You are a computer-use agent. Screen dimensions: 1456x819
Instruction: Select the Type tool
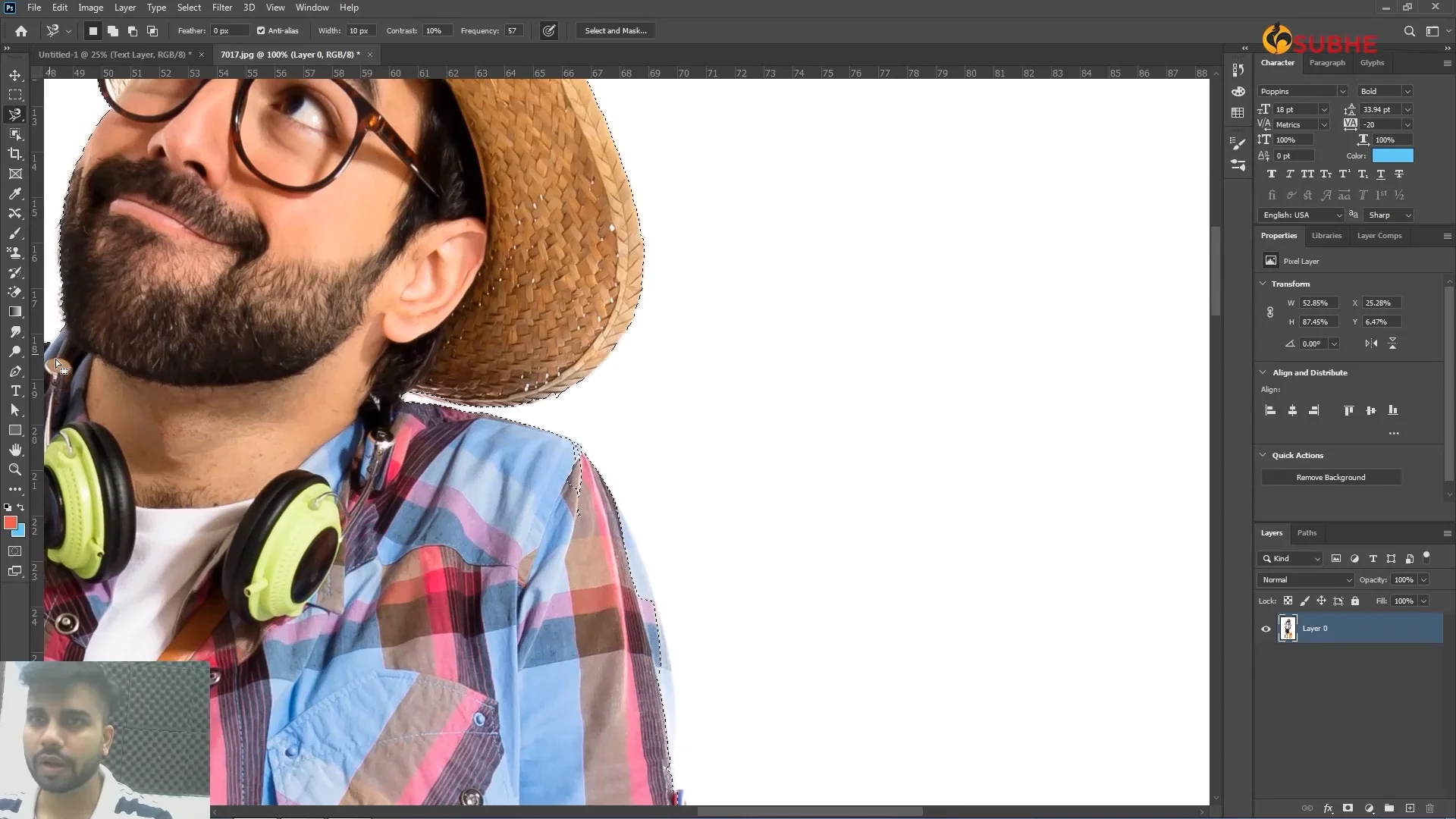pyautogui.click(x=15, y=391)
